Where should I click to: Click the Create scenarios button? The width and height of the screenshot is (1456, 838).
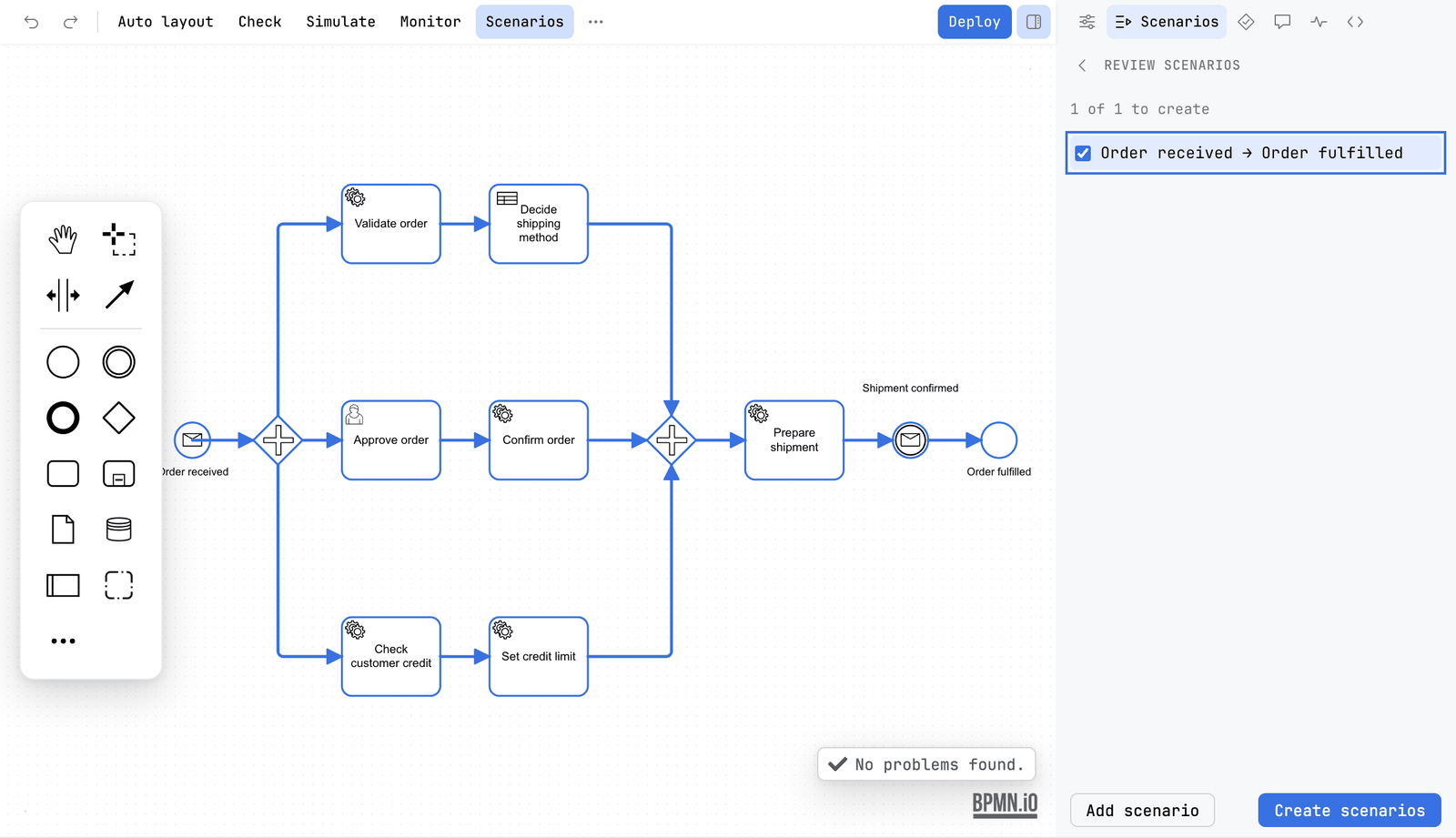[x=1350, y=811]
